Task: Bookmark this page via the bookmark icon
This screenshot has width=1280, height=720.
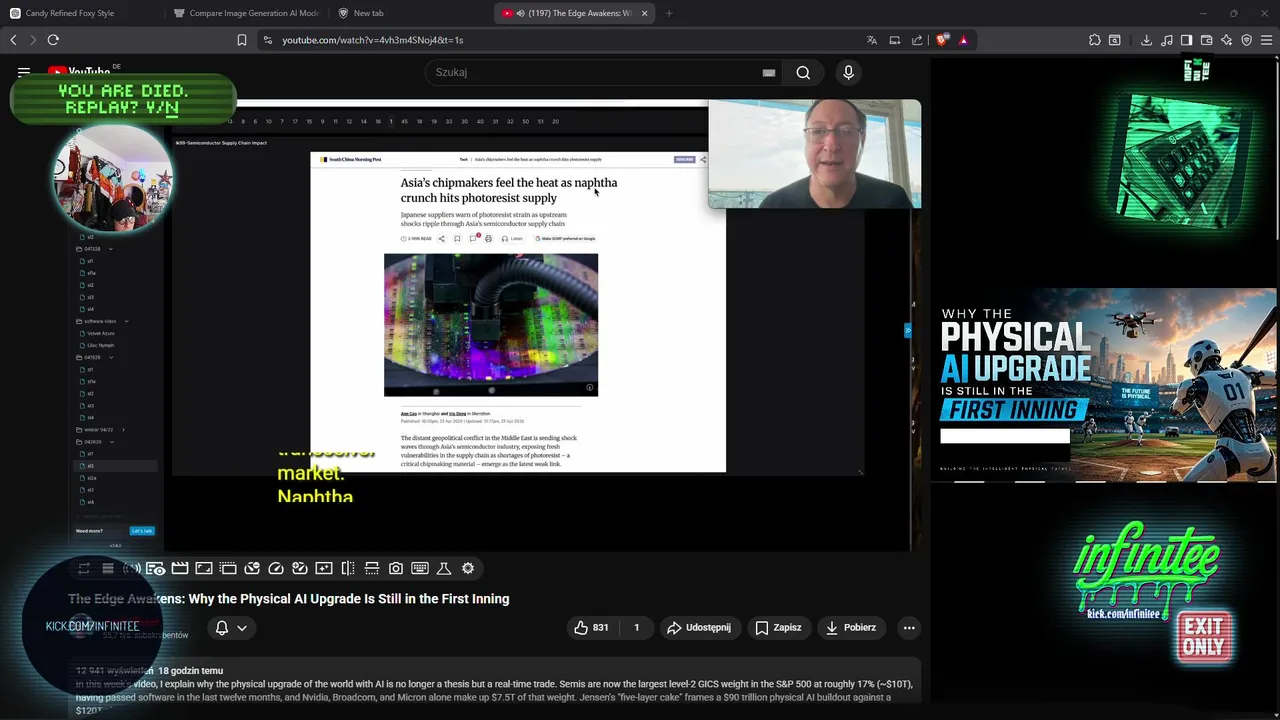Action: tap(242, 40)
